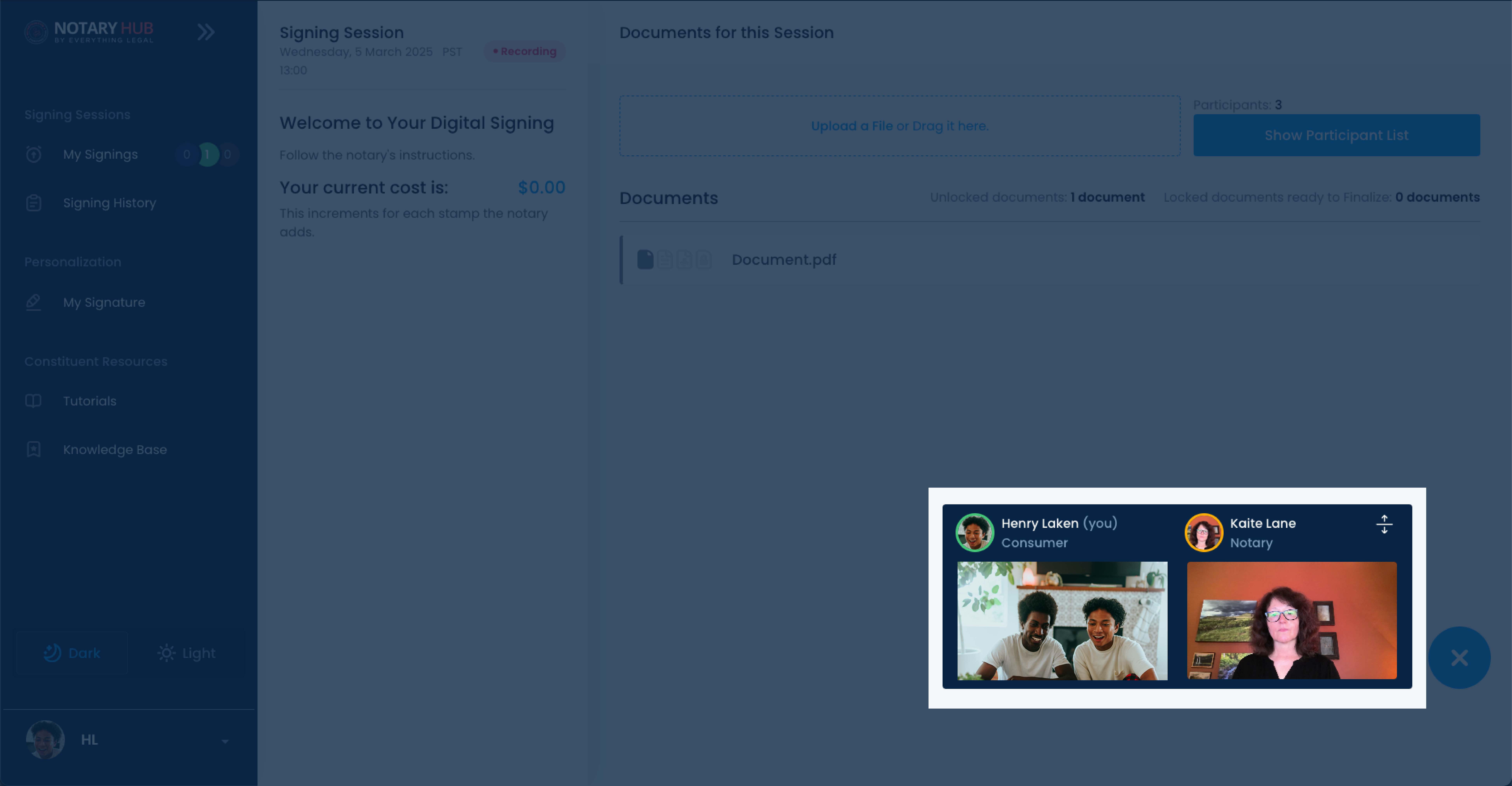Switch to Light theme
Image resolution: width=1512 pixels, height=786 pixels.
pos(187,653)
